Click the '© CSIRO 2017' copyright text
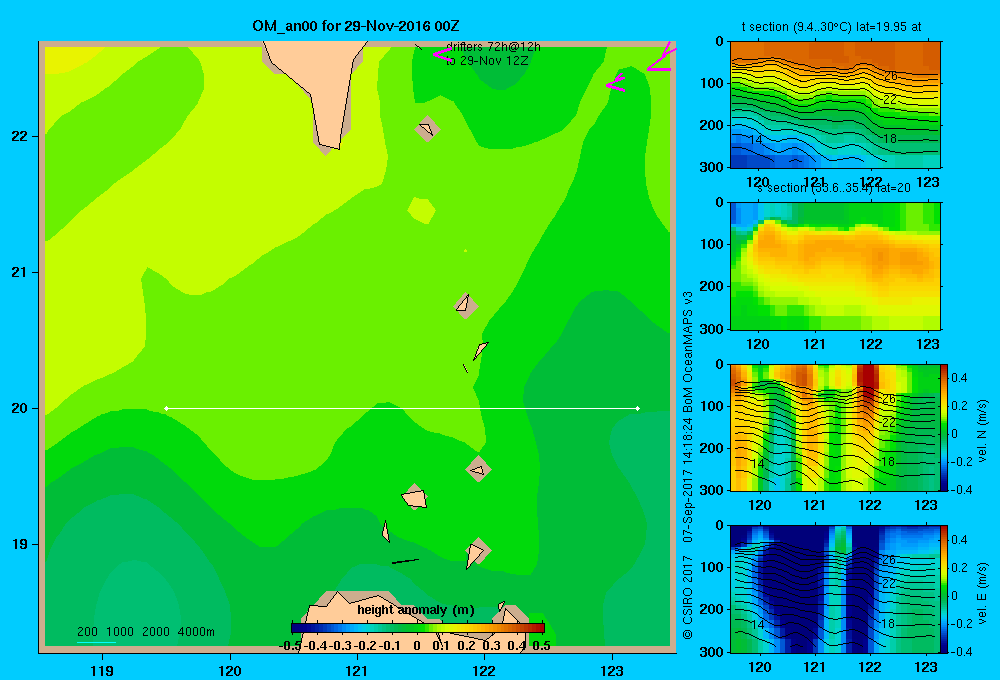This screenshot has width=1000, height=680. pos(688,598)
